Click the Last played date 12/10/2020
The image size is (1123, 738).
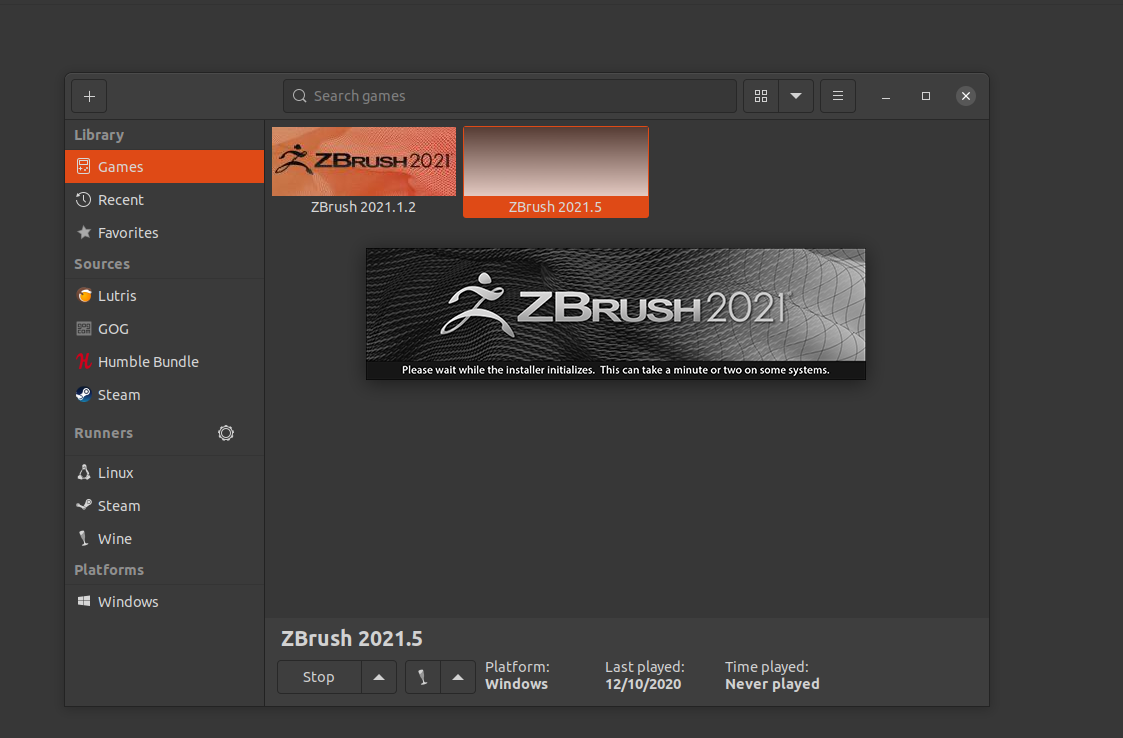point(642,684)
